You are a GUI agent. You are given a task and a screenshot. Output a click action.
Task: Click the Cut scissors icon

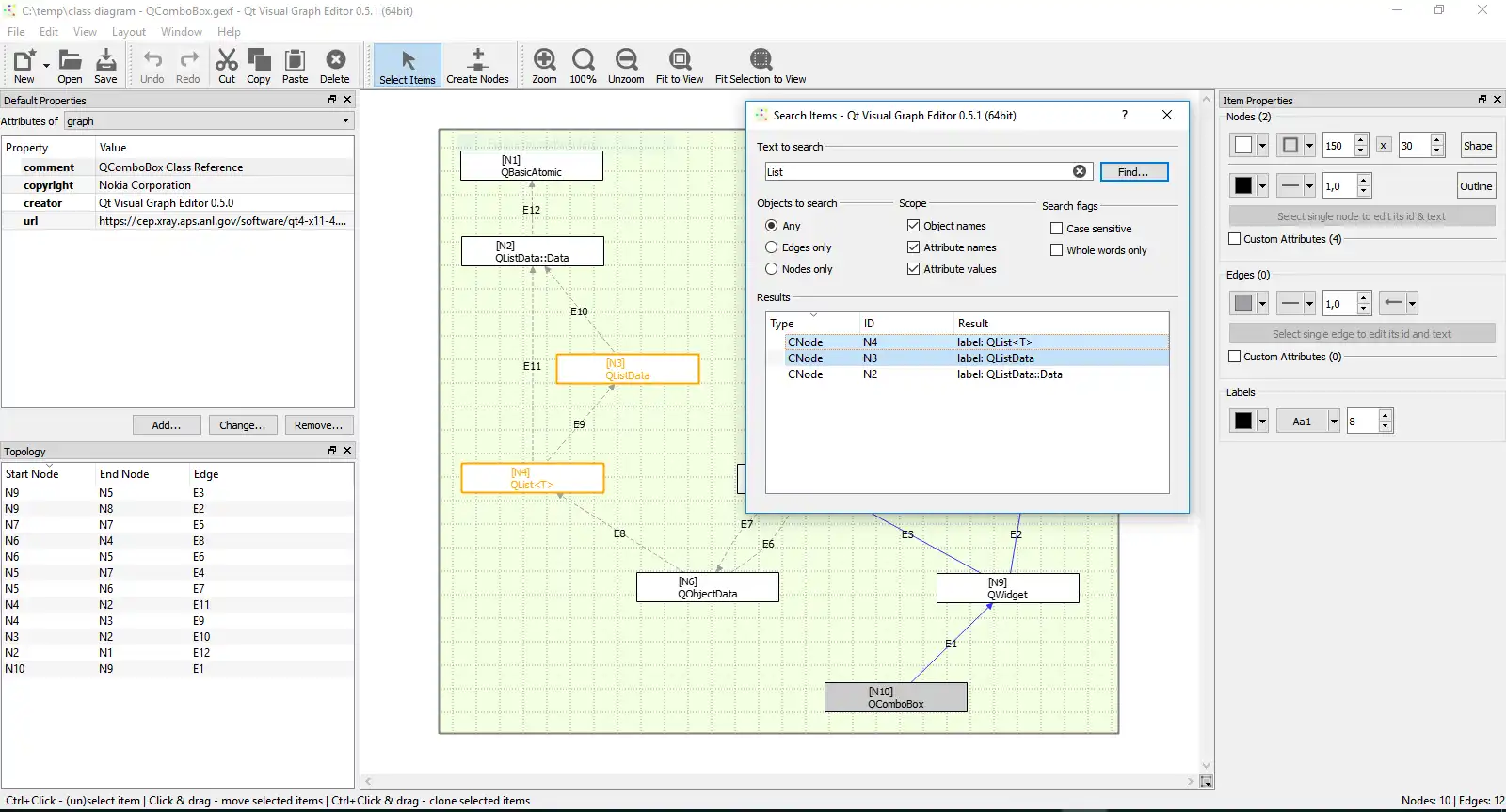[x=227, y=60]
